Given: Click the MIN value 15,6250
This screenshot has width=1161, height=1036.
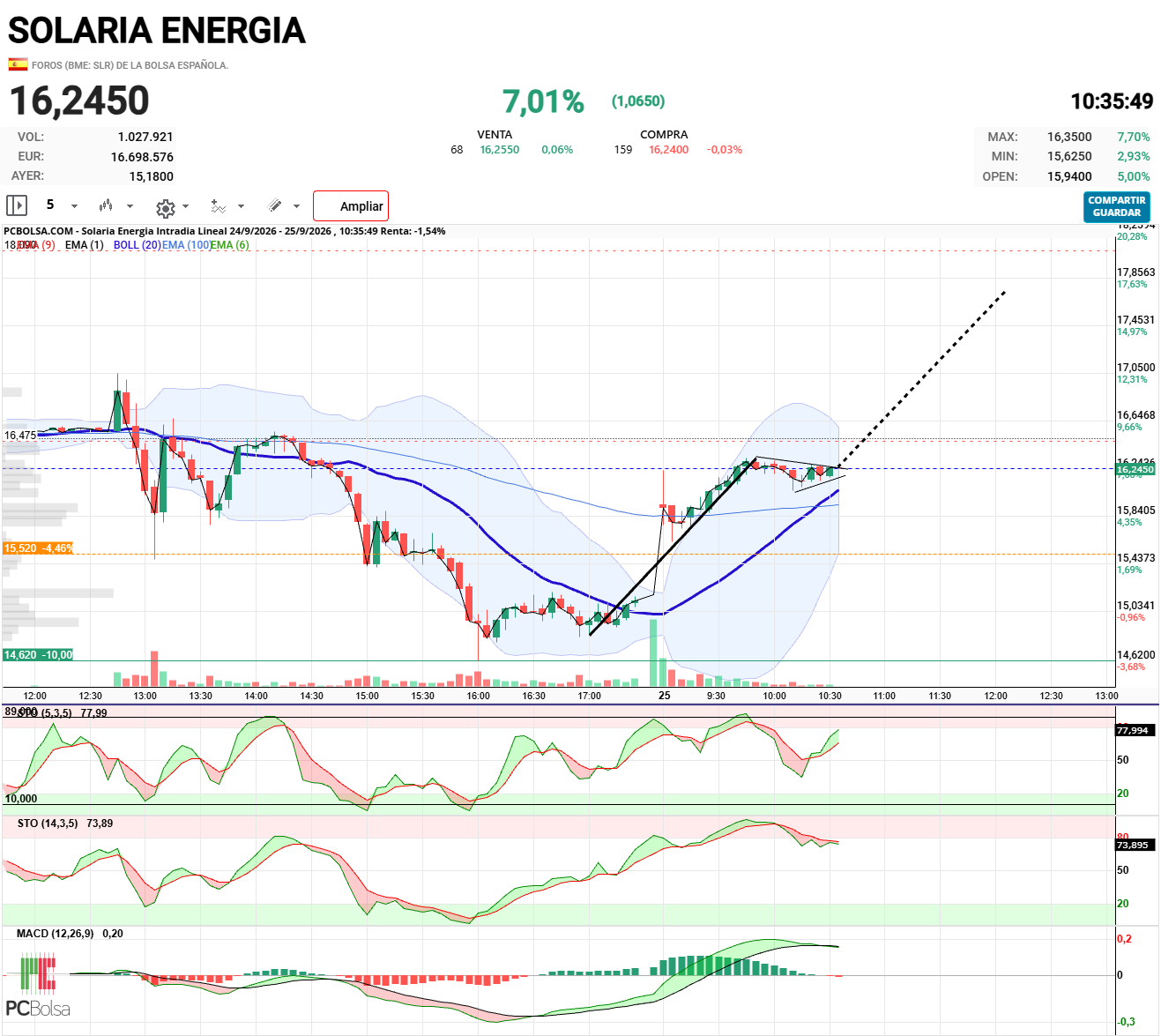Looking at the screenshot, I should (1069, 156).
